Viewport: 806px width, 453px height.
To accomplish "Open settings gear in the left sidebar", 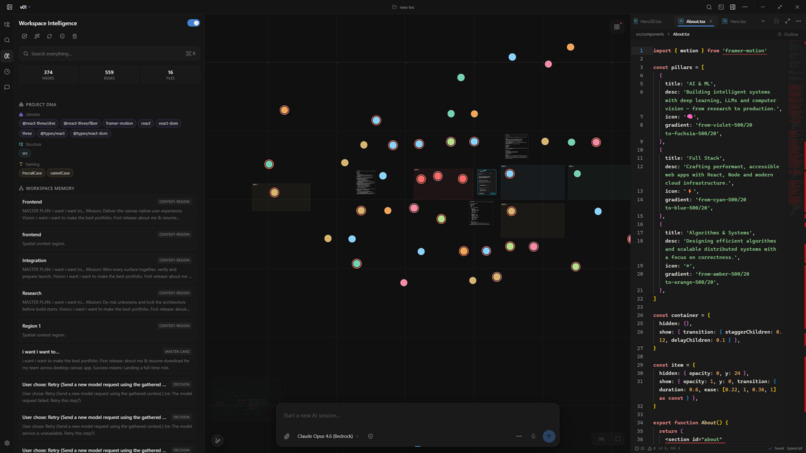I will 7,443.
